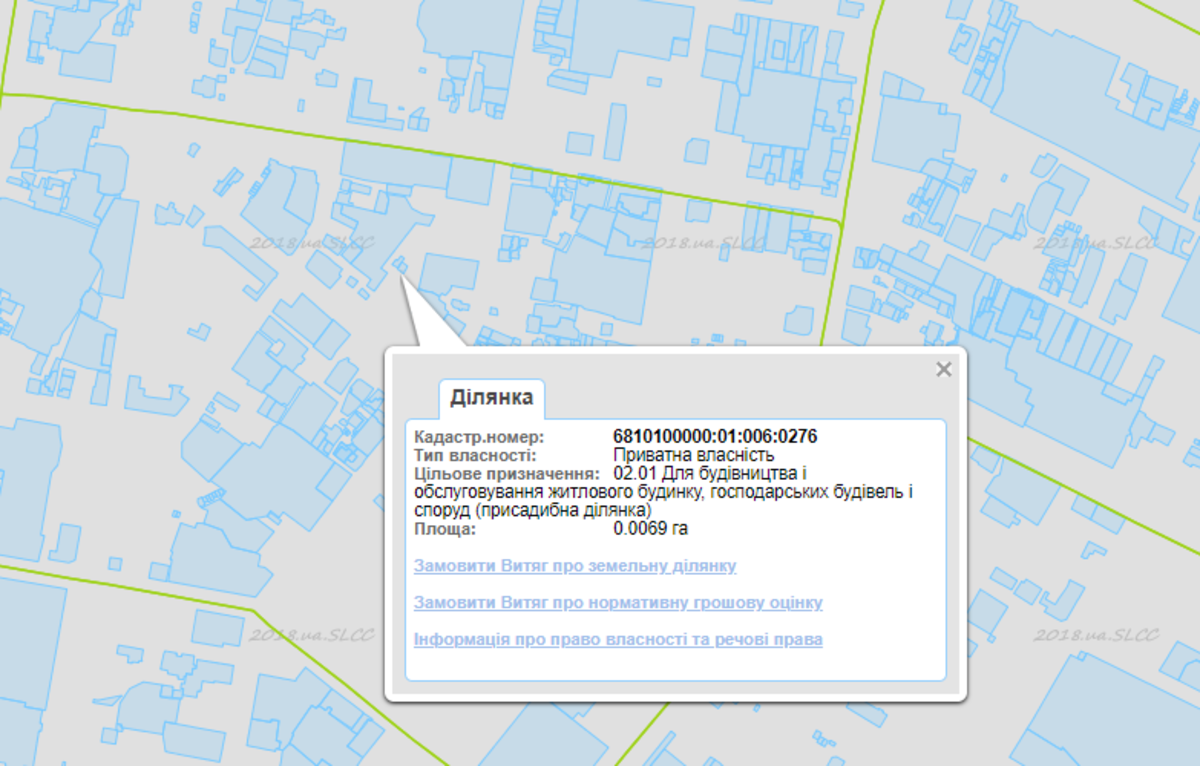Click the Цільове призначення field label
Screen dimensions: 1200x766
coord(506,473)
